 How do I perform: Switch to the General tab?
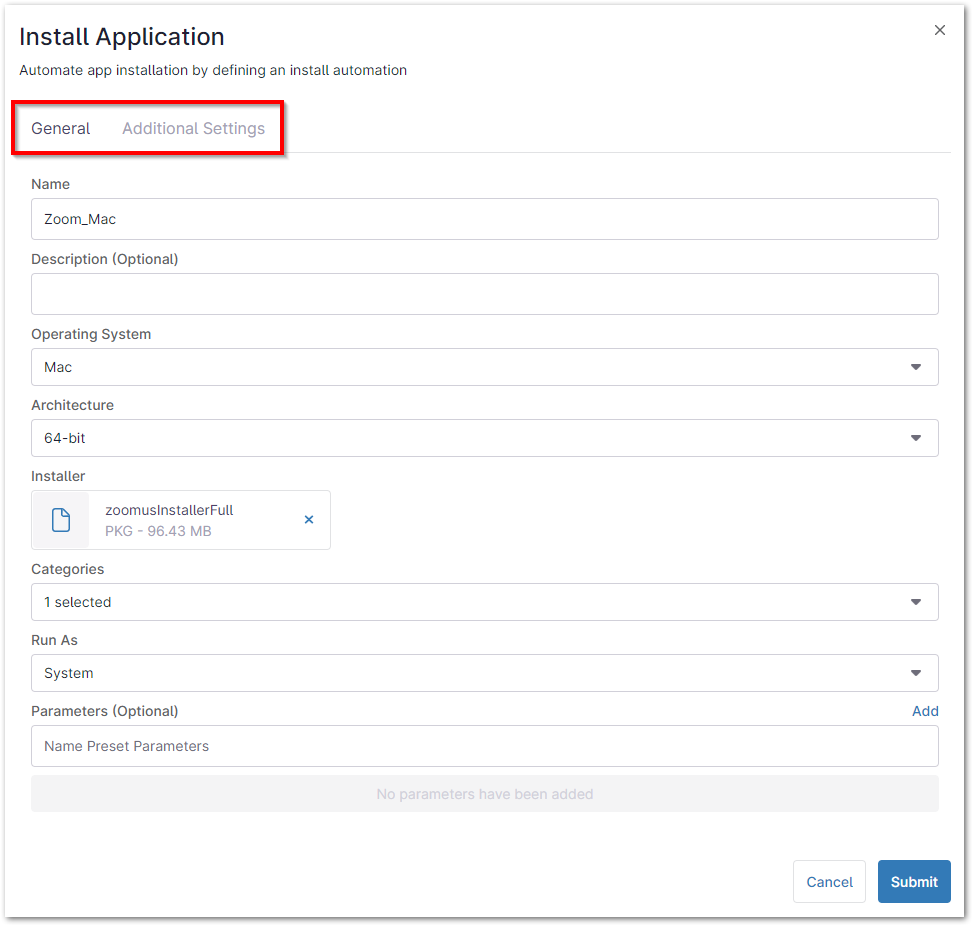tap(61, 129)
